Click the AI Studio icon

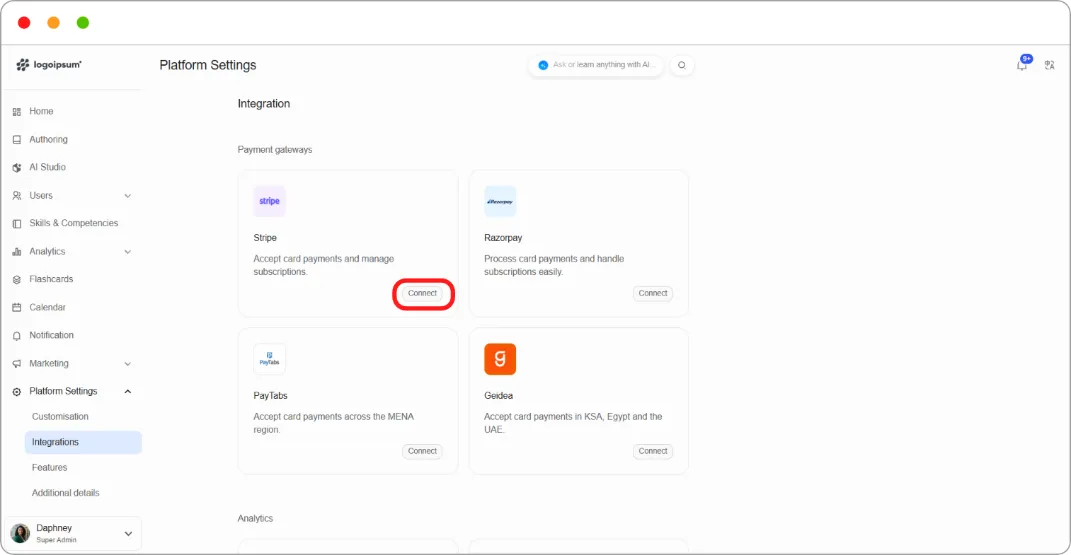pos(17,167)
